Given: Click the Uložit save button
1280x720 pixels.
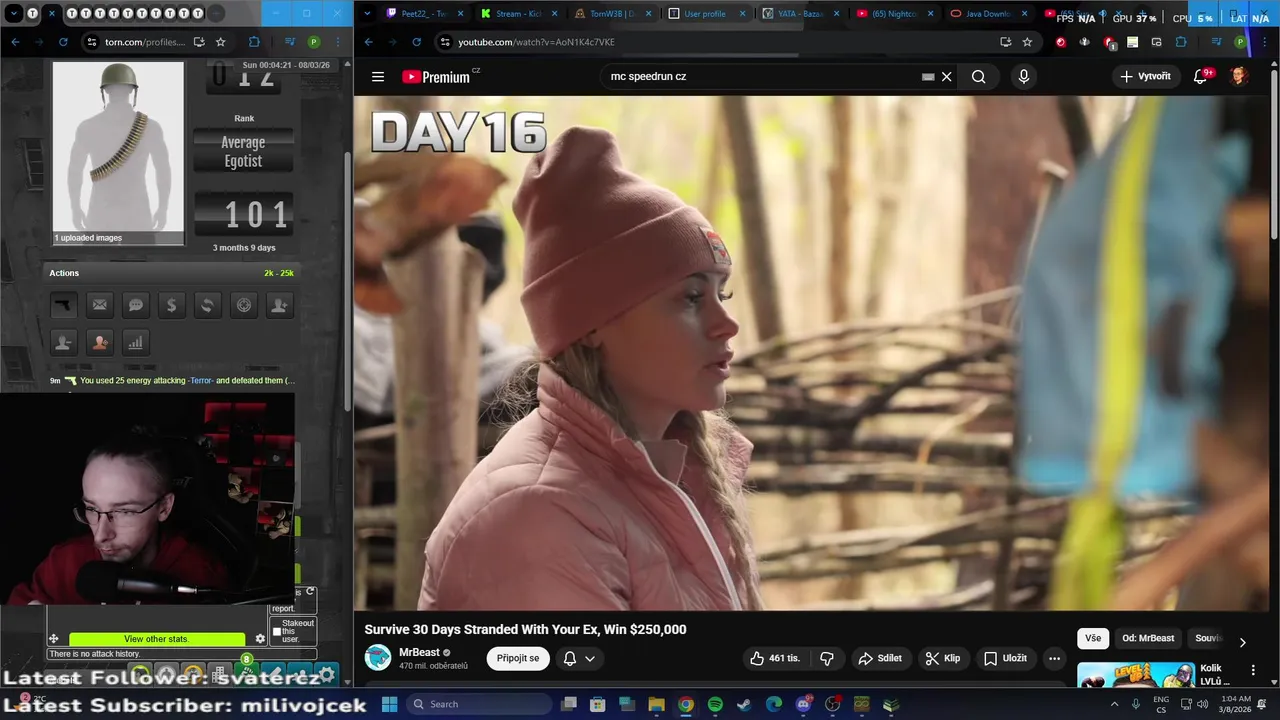Looking at the screenshot, I should coord(1005,658).
